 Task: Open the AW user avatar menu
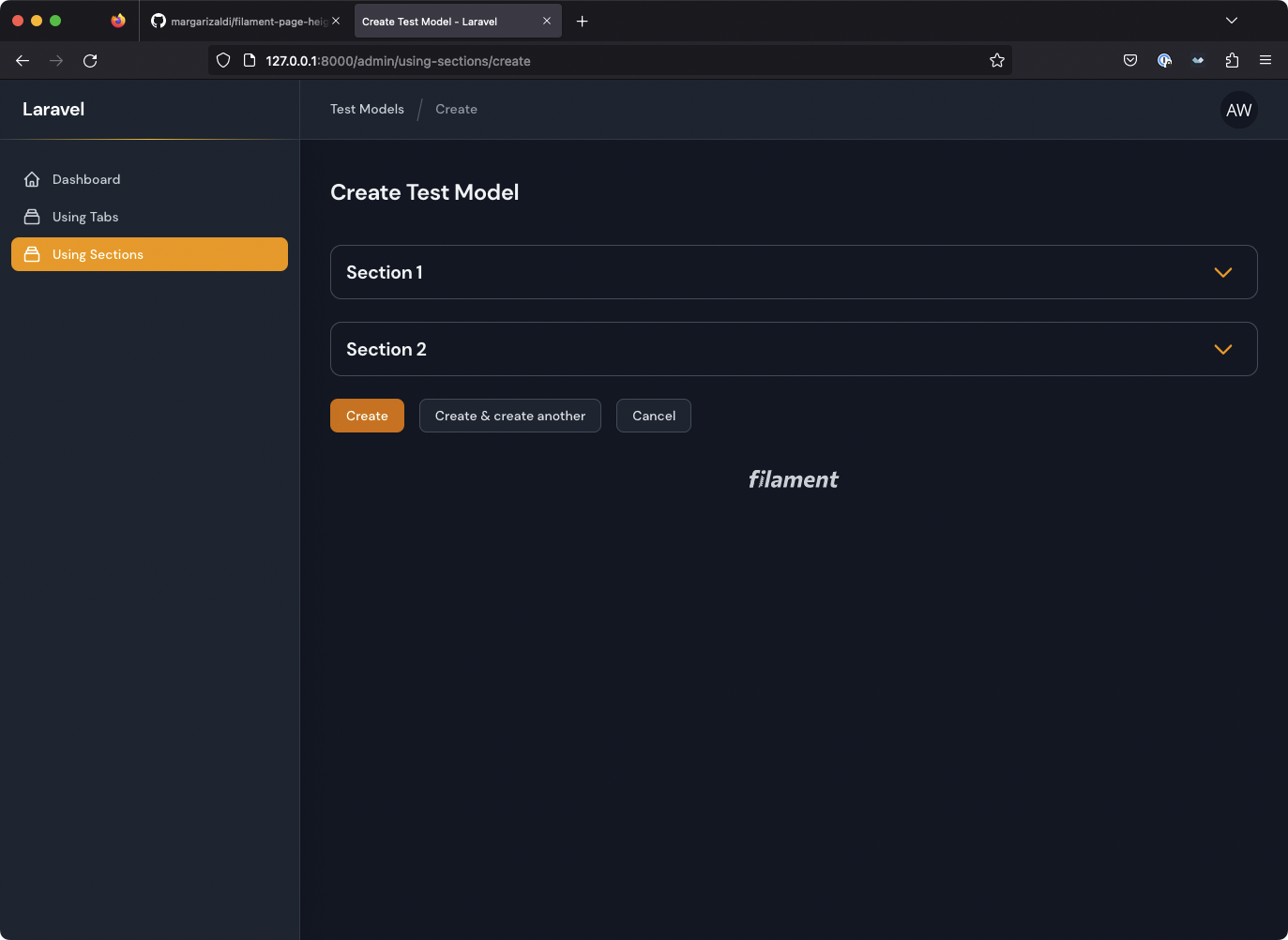(1238, 110)
